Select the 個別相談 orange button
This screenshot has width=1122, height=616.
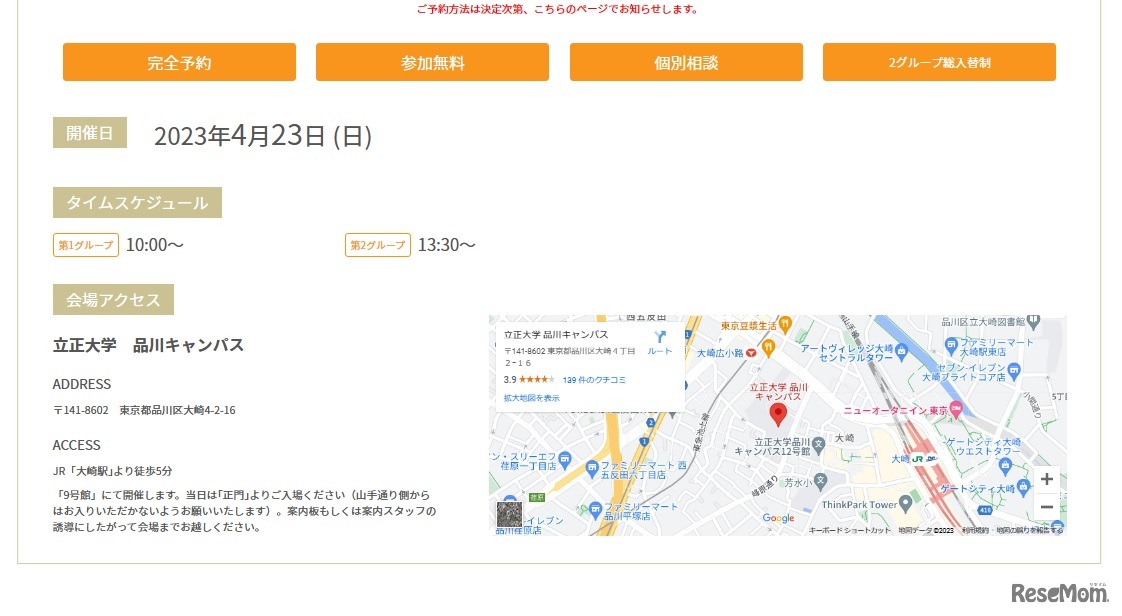point(686,62)
